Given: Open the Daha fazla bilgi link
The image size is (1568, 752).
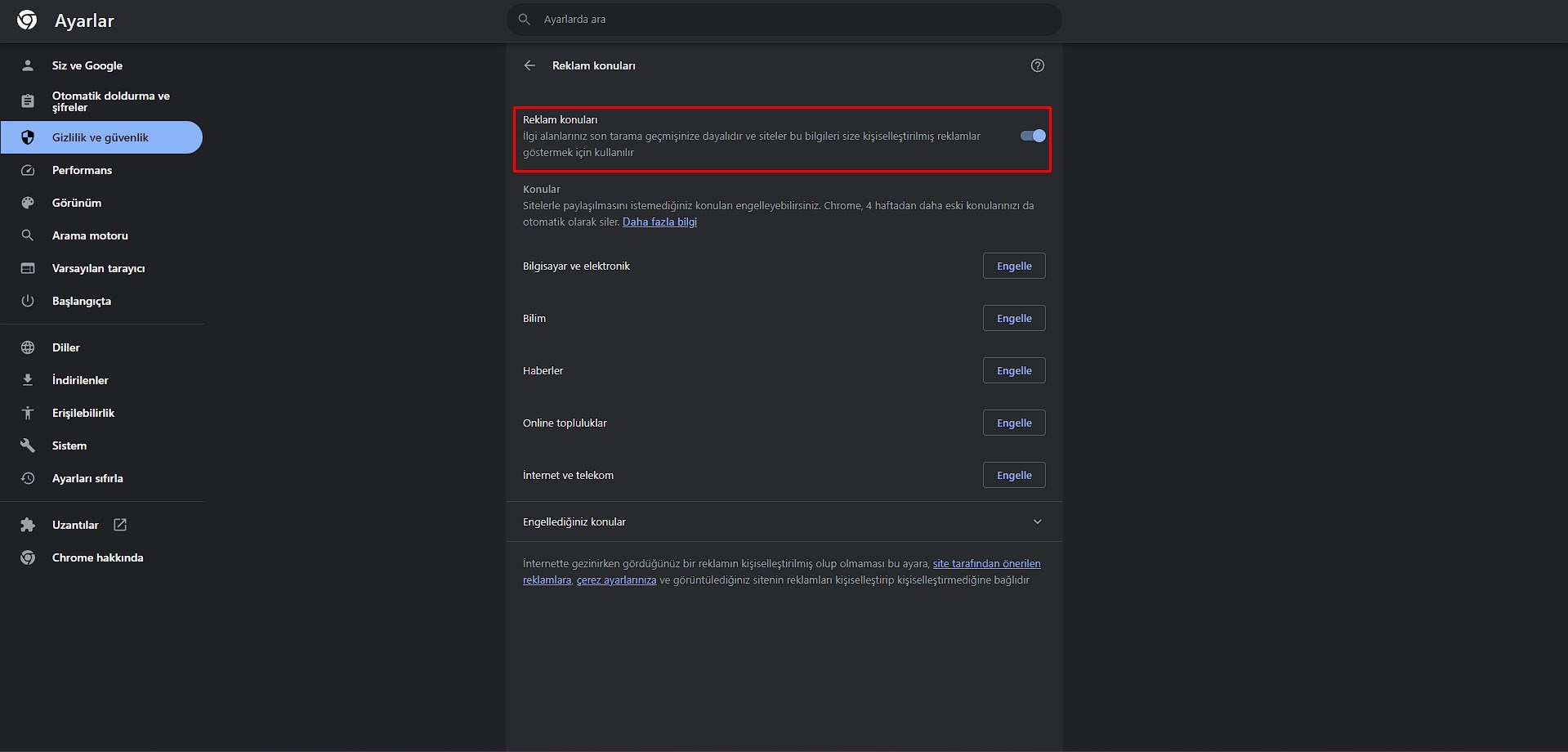Looking at the screenshot, I should (x=659, y=222).
